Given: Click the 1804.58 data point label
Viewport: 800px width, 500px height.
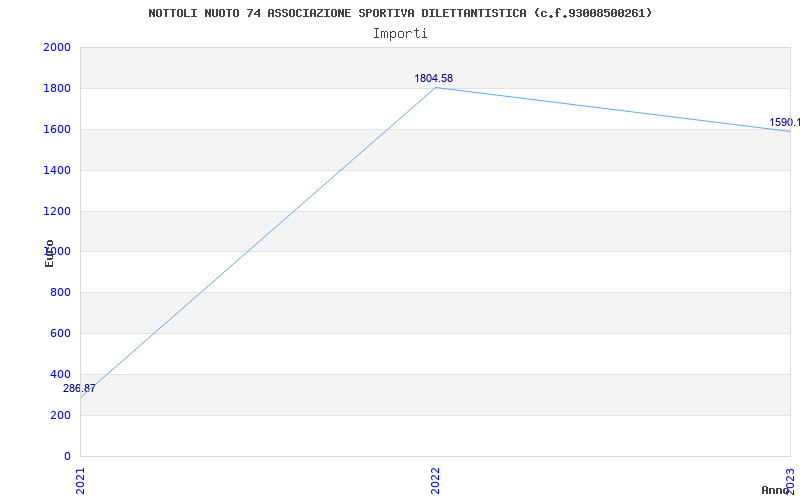Looking at the screenshot, I should point(433,79).
